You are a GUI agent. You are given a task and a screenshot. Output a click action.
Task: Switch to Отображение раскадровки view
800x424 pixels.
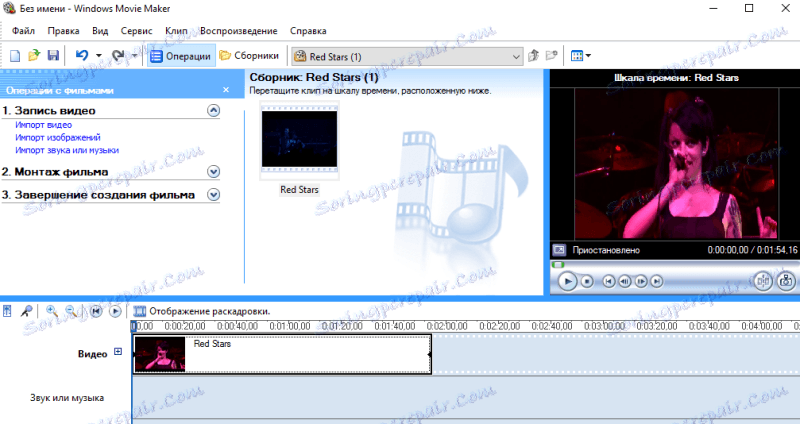(x=202, y=311)
